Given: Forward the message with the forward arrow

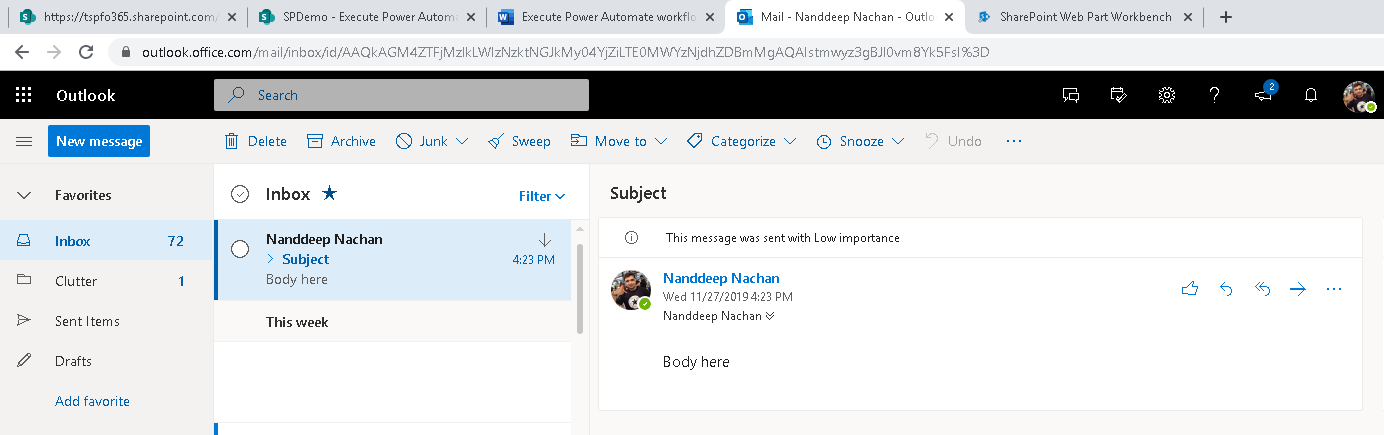Looking at the screenshot, I should pyautogui.click(x=1298, y=289).
